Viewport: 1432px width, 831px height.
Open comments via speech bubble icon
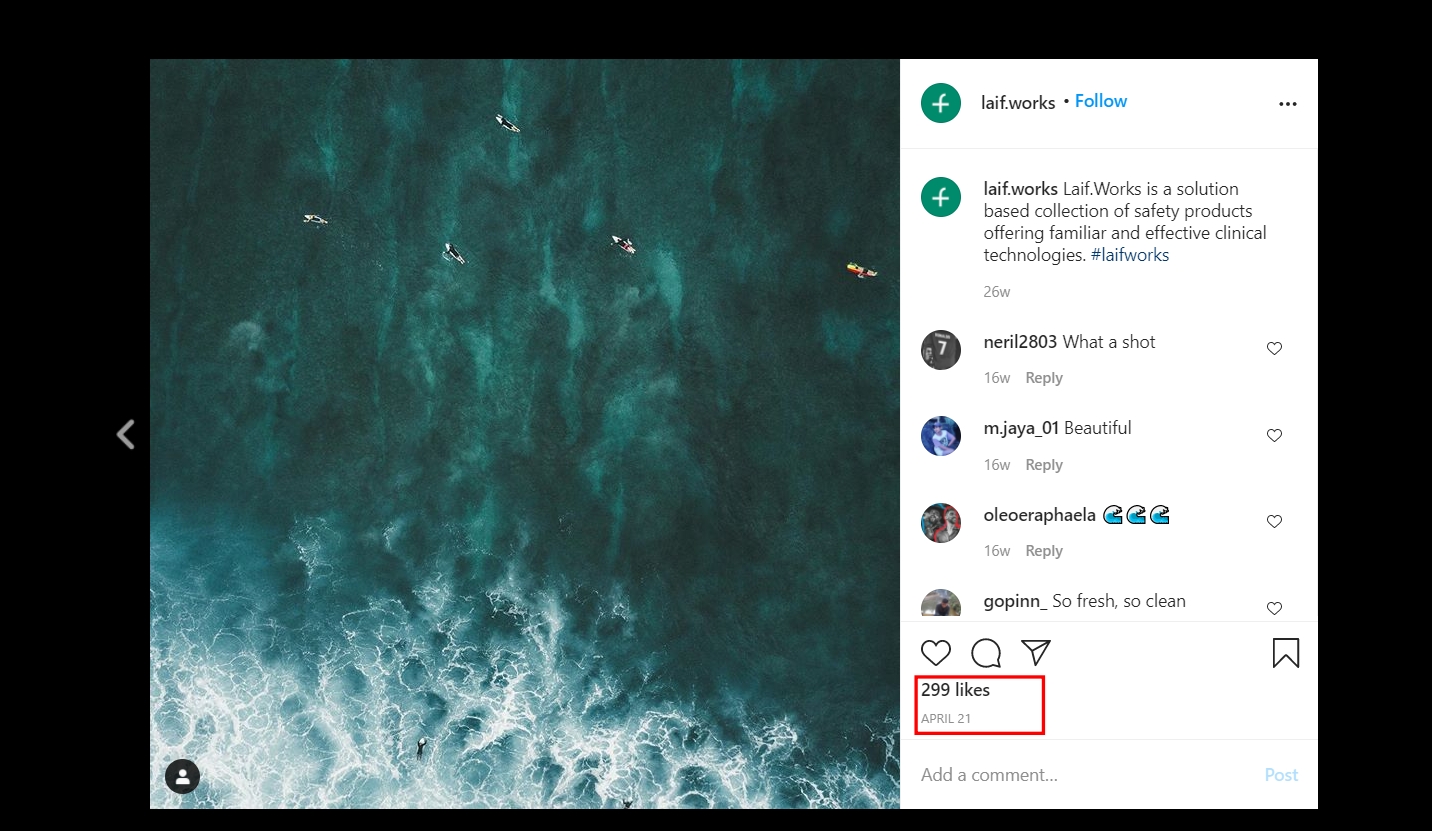[986, 653]
